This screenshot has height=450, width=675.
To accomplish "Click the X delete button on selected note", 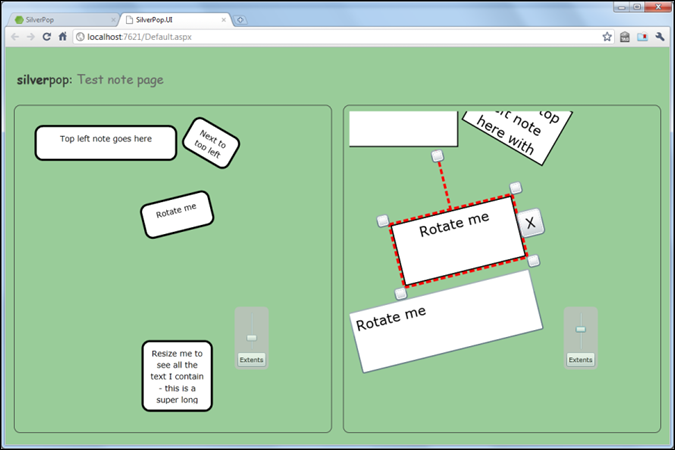I will coord(531,223).
